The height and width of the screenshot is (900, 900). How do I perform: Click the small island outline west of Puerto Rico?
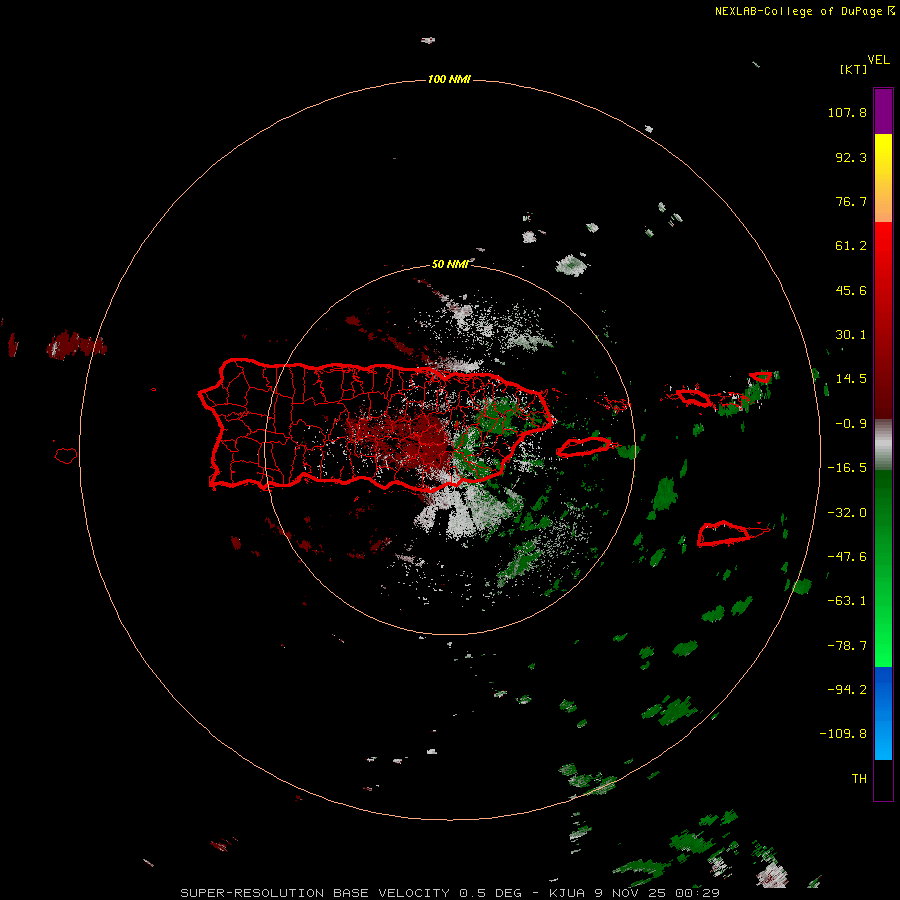tap(66, 456)
